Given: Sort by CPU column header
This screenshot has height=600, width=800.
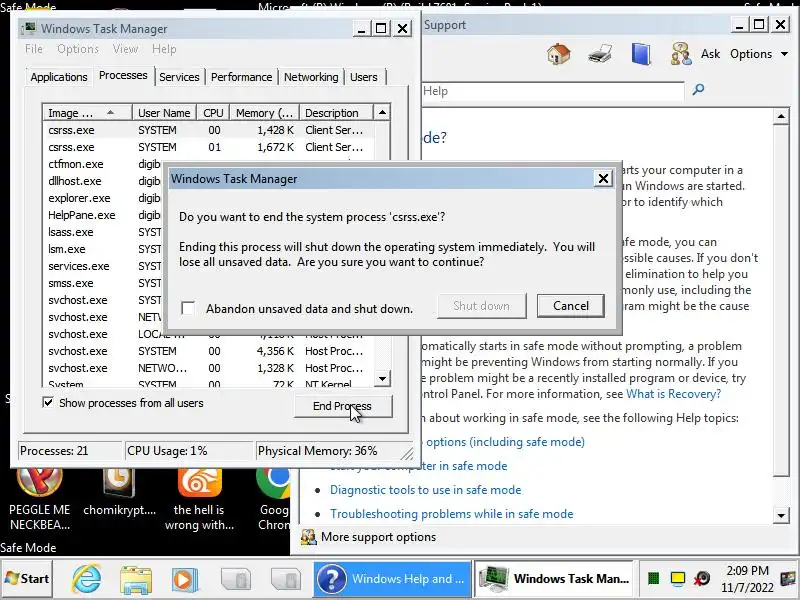Looking at the screenshot, I should (x=213, y=112).
